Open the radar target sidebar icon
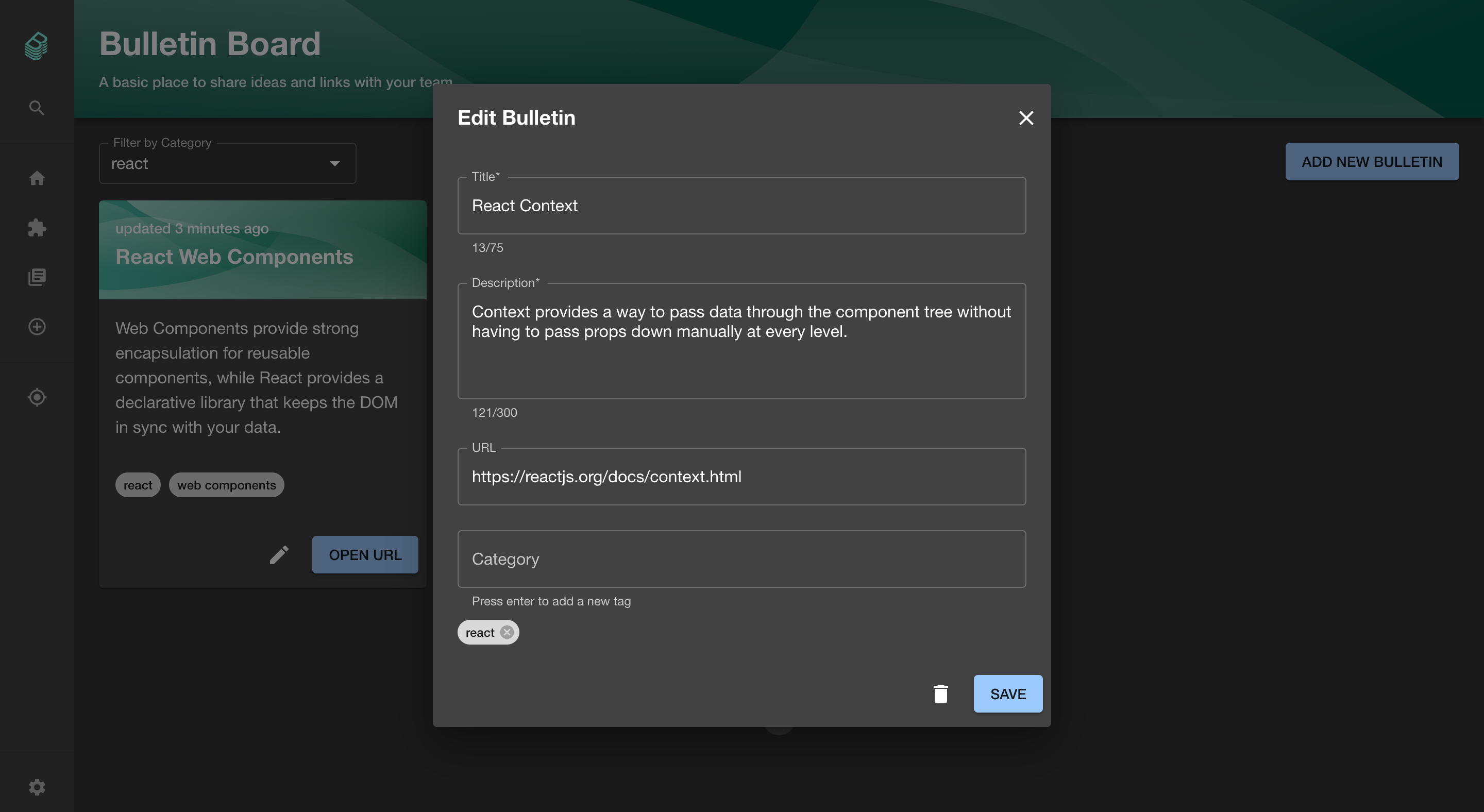The width and height of the screenshot is (1484, 812). 37,397
